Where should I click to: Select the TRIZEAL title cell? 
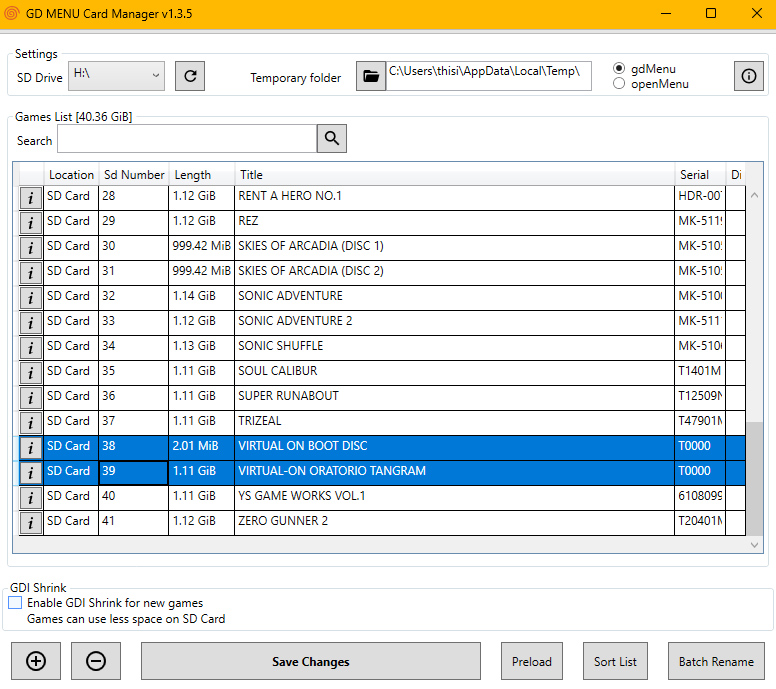(454, 423)
